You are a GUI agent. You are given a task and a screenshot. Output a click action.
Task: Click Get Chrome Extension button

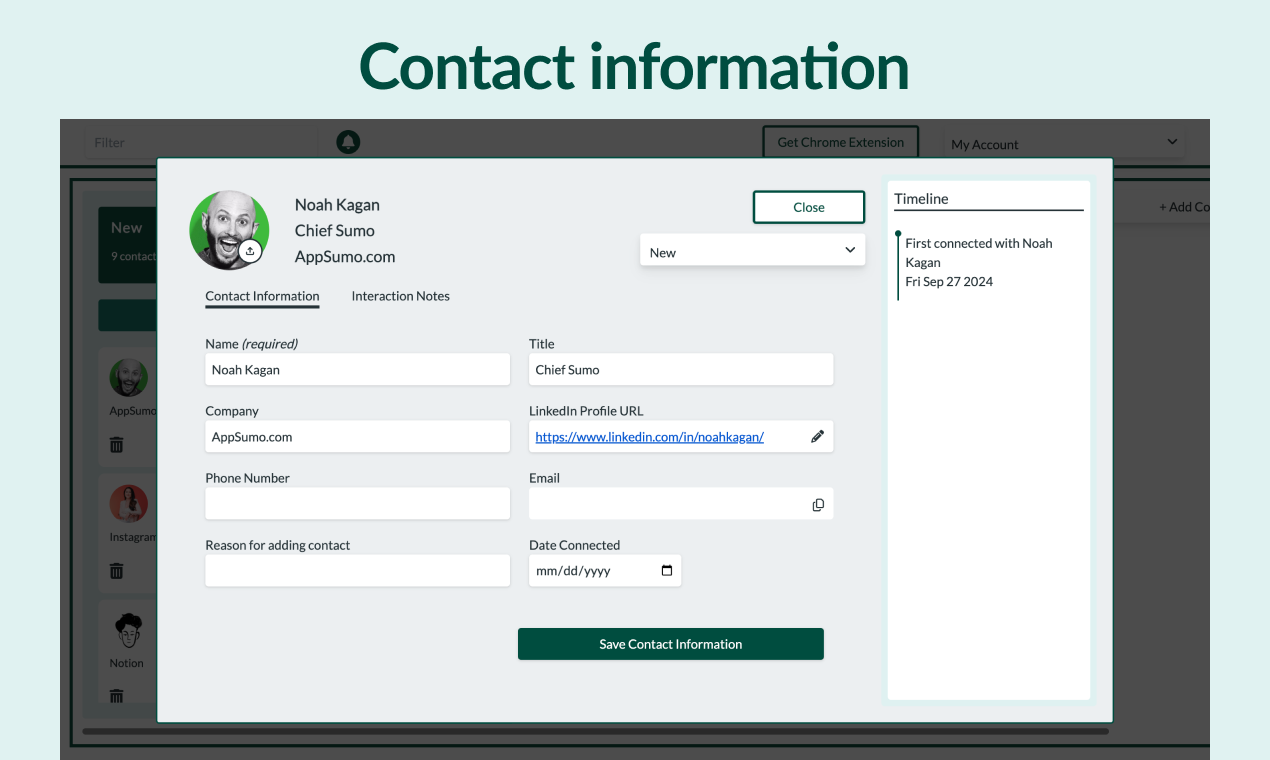pos(841,142)
